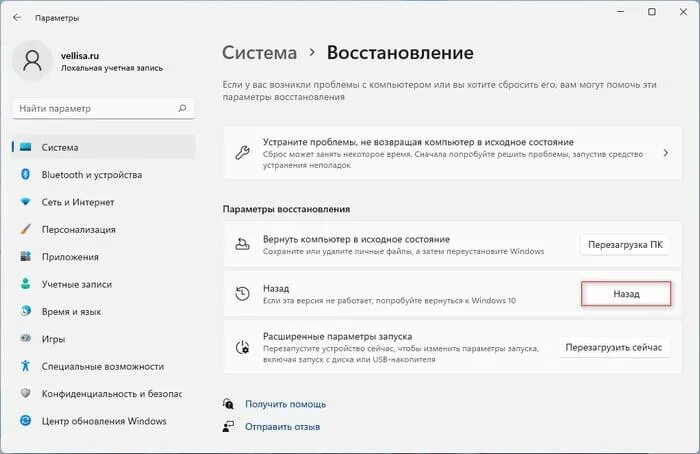Click the Специальные возможности accessibility icon
Image resolution: width=700 pixels, height=454 pixels.
(25, 366)
